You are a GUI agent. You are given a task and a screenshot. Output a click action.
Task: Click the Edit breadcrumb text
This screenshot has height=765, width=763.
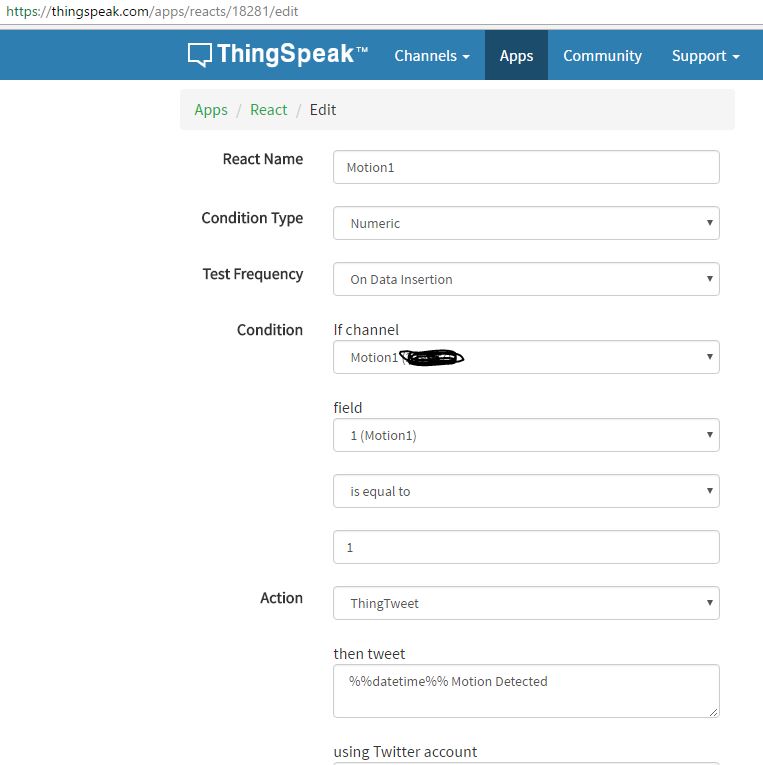point(322,110)
